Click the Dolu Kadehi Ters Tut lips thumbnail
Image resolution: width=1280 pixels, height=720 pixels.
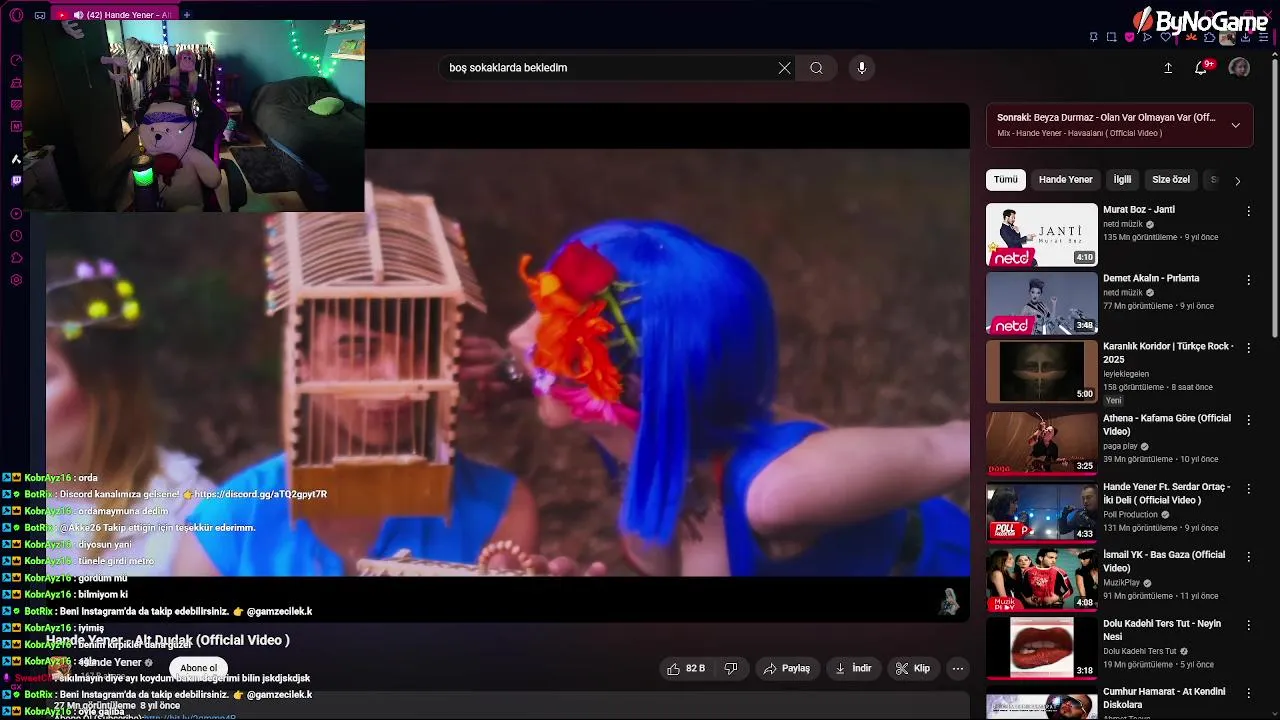(x=1042, y=648)
